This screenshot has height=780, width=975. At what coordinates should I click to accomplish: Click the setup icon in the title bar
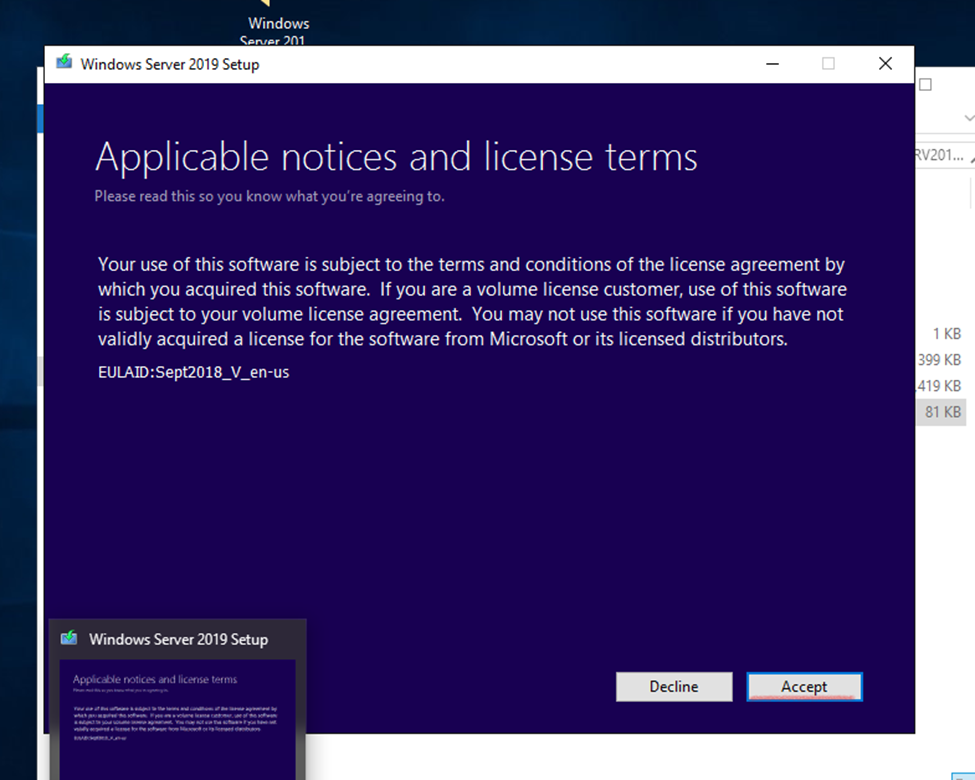coord(65,64)
